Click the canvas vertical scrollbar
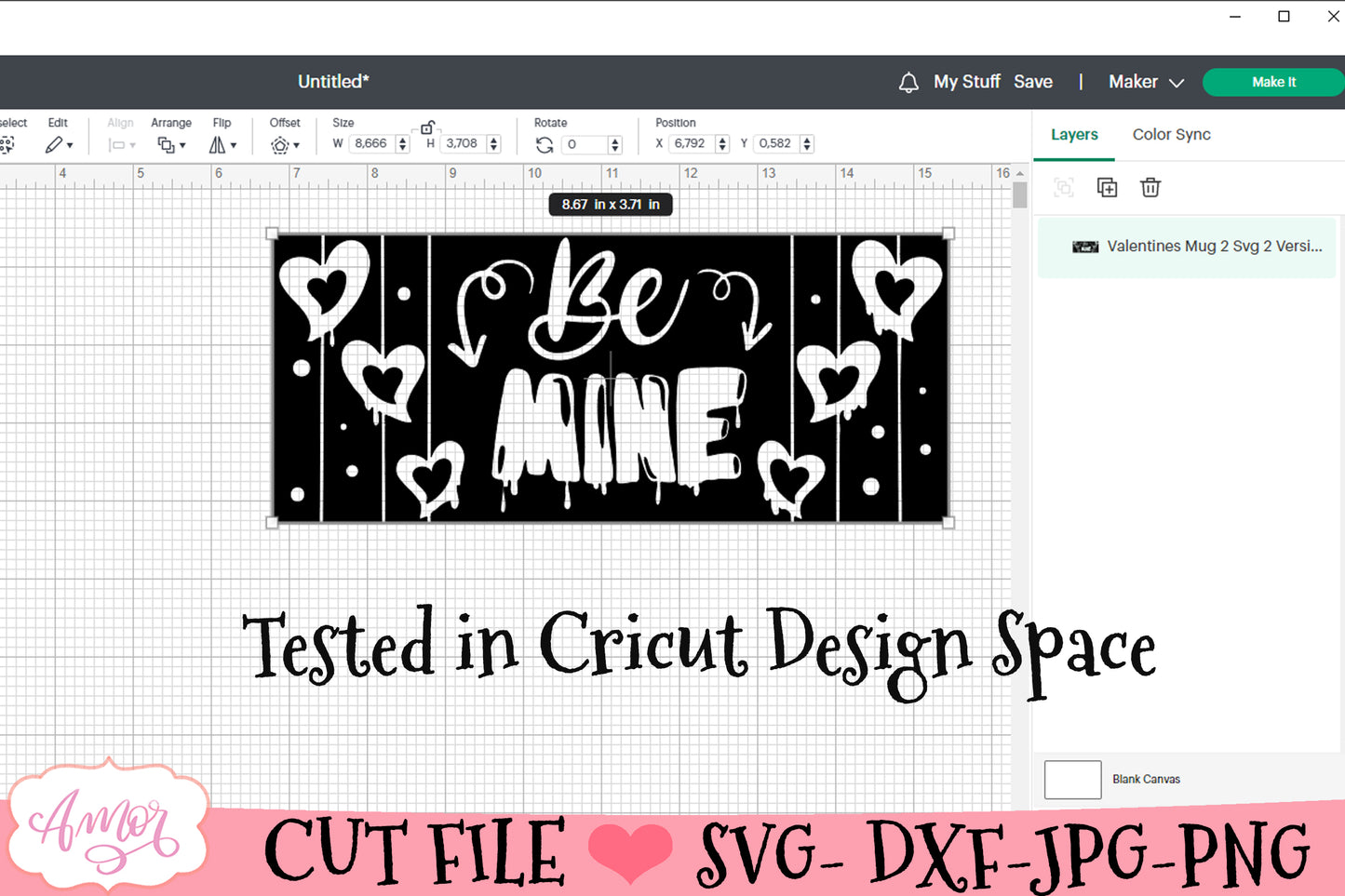The height and width of the screenshot is (896, 1345). click(x=1020, y=194)
